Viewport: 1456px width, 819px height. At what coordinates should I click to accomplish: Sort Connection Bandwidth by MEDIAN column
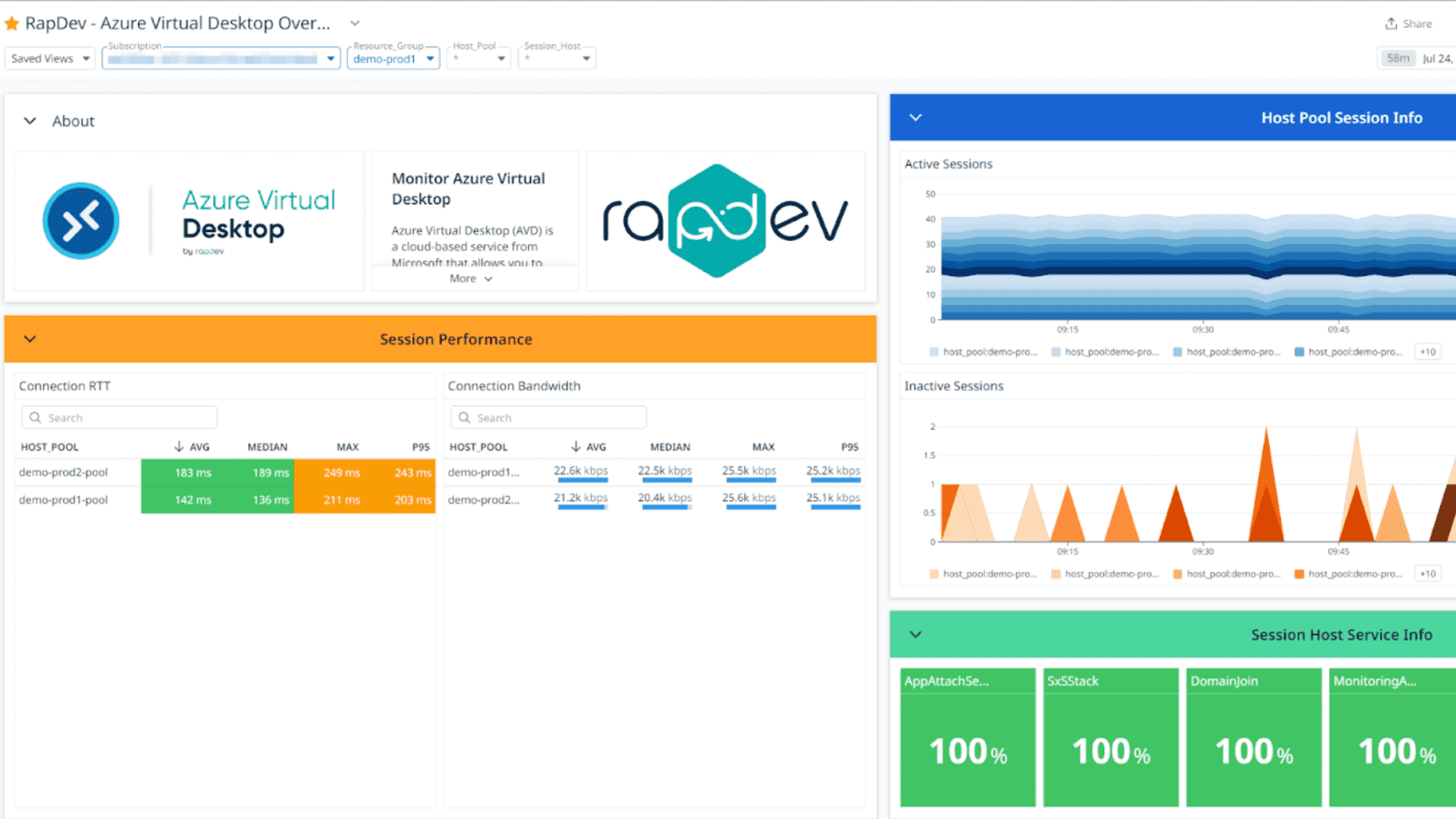[x=670, y=447]
